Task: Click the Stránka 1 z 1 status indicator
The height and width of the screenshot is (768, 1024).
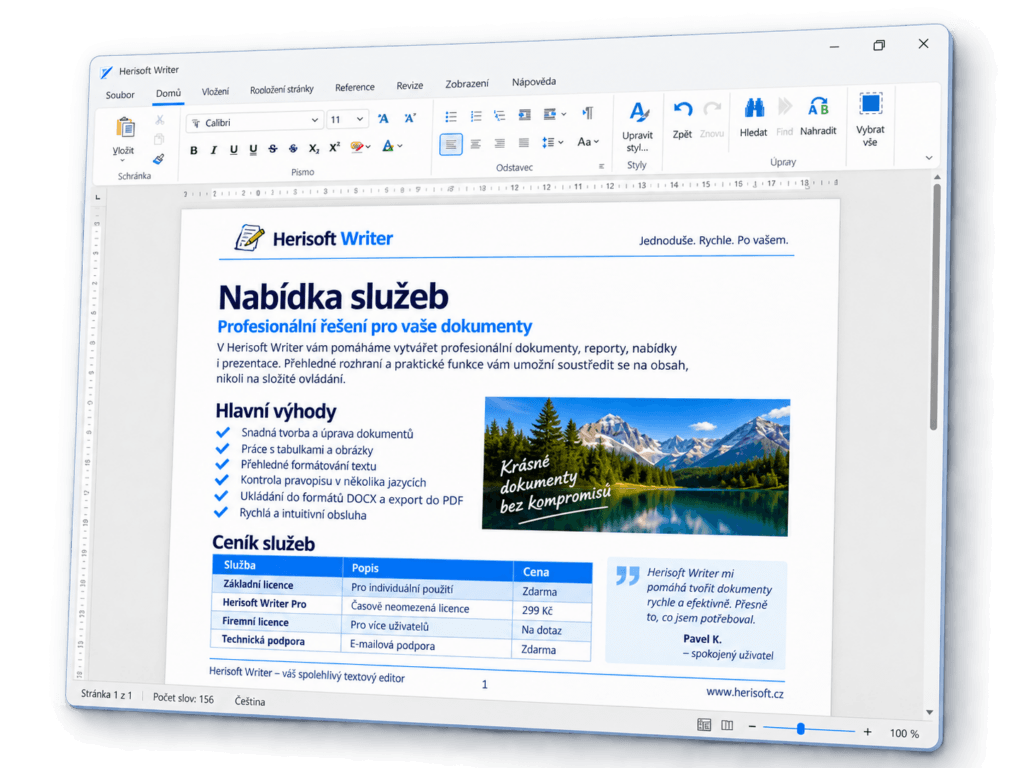Action: point(106,694)
